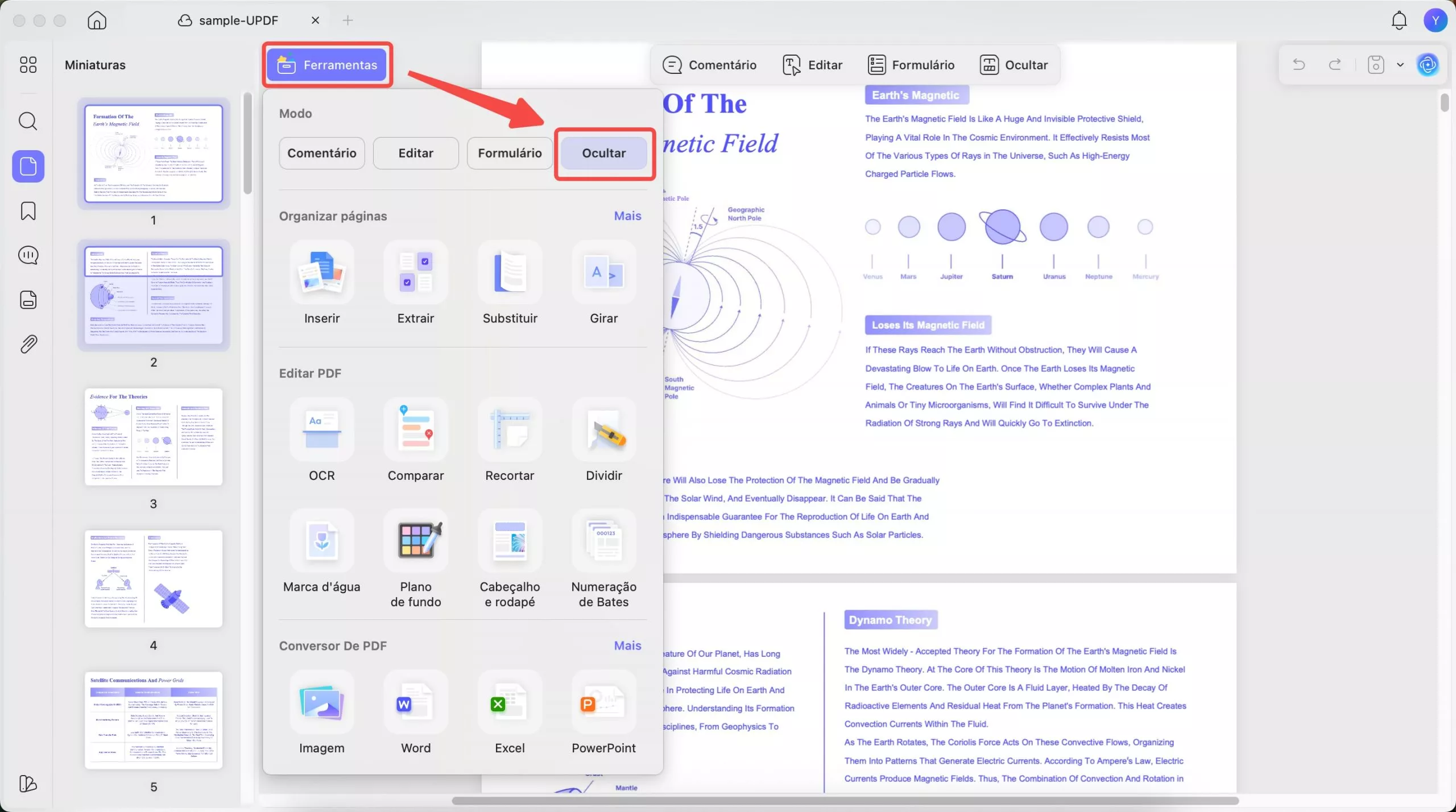Add a new tab with plus button
Viewport: 1456px width, 812px height.
pos(348,20)
